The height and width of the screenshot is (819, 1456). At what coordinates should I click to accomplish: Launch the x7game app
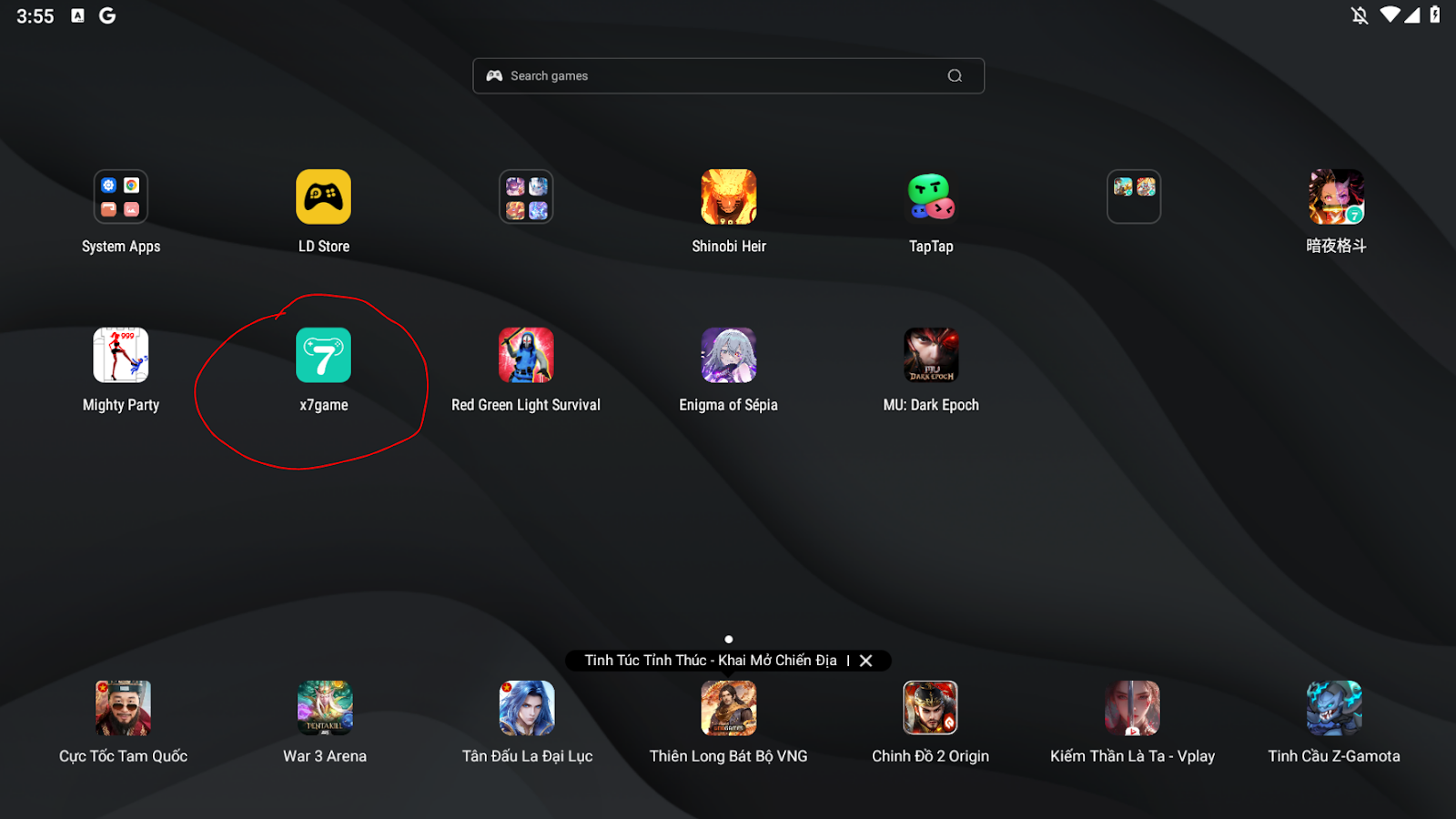coord(323,355)
